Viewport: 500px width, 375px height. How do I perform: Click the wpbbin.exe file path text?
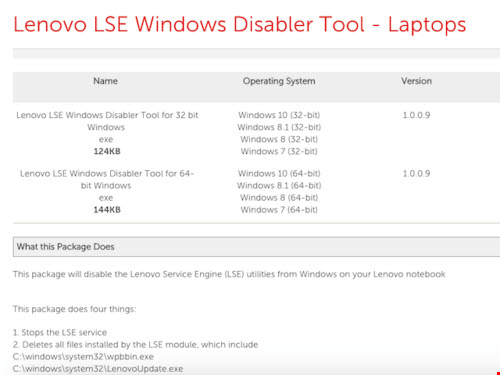[x=83, y=357]
